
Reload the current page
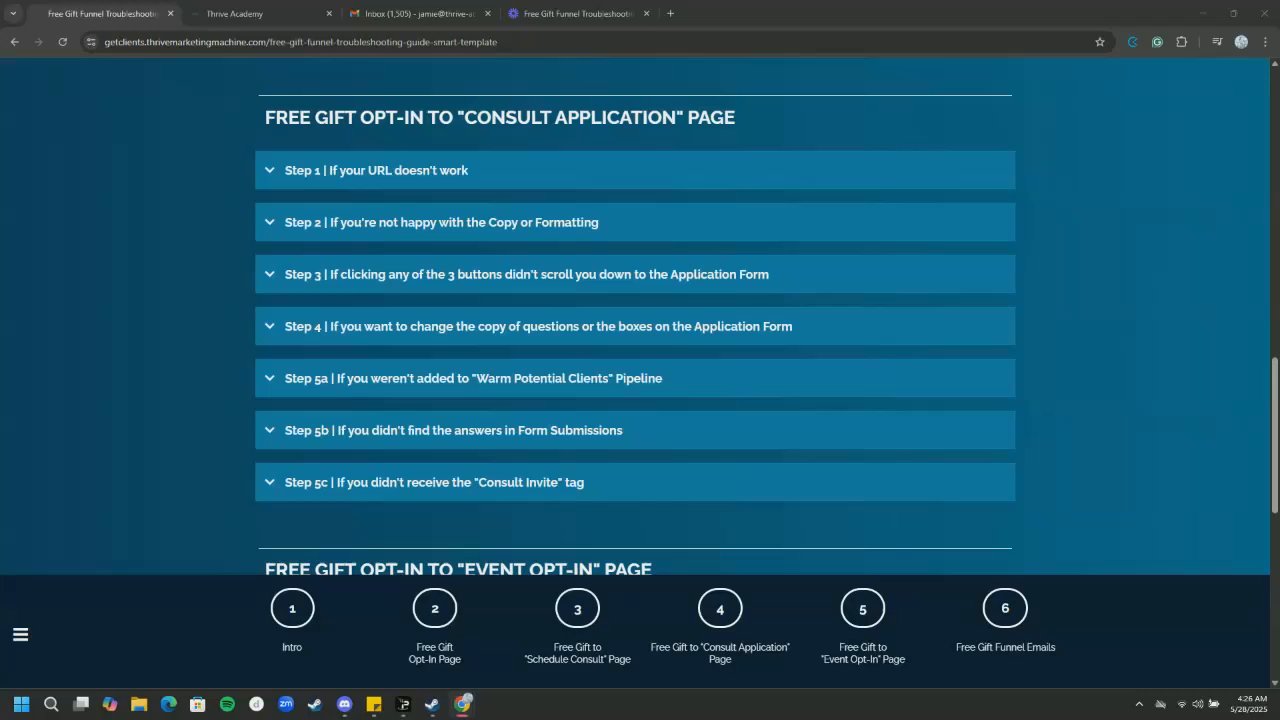(62, 42)
